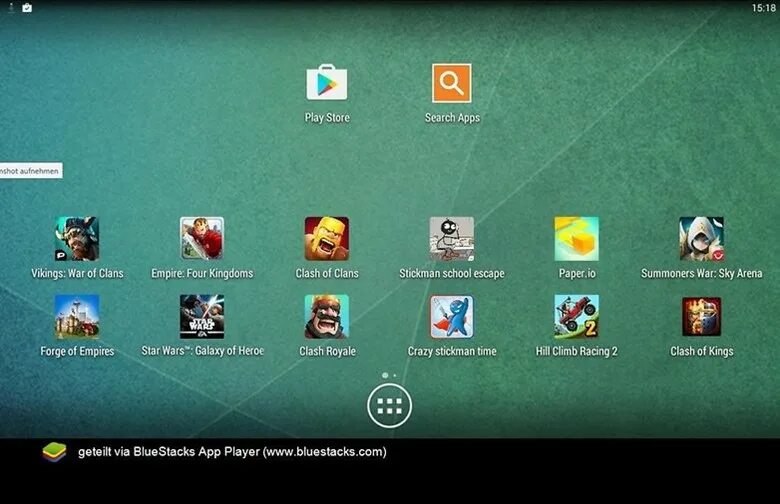Screen dimensions: 780x504
Task: Open Summoners War: Sky Arena icon
Action: tap(701, 238)
